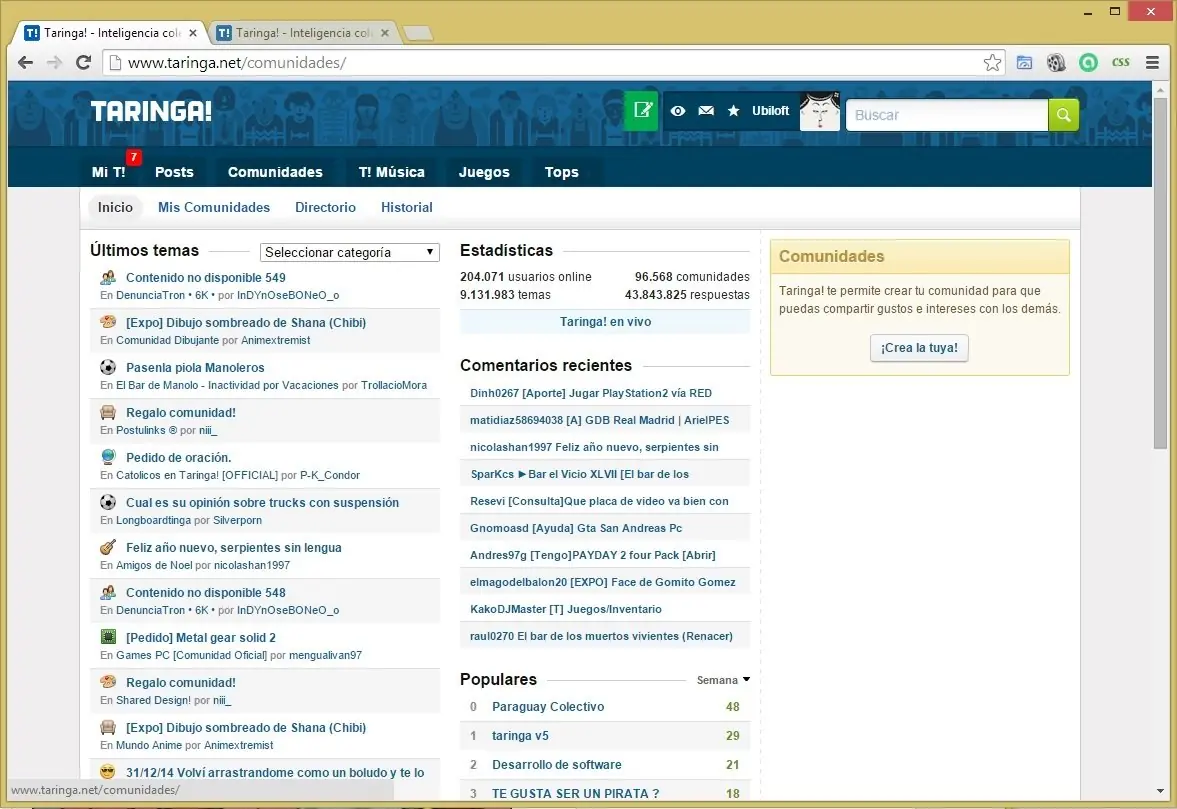The width and height of the screenshot is (1177, 809).
Task: Open the Ubiloft user avatar
Action: coord(820,112)
